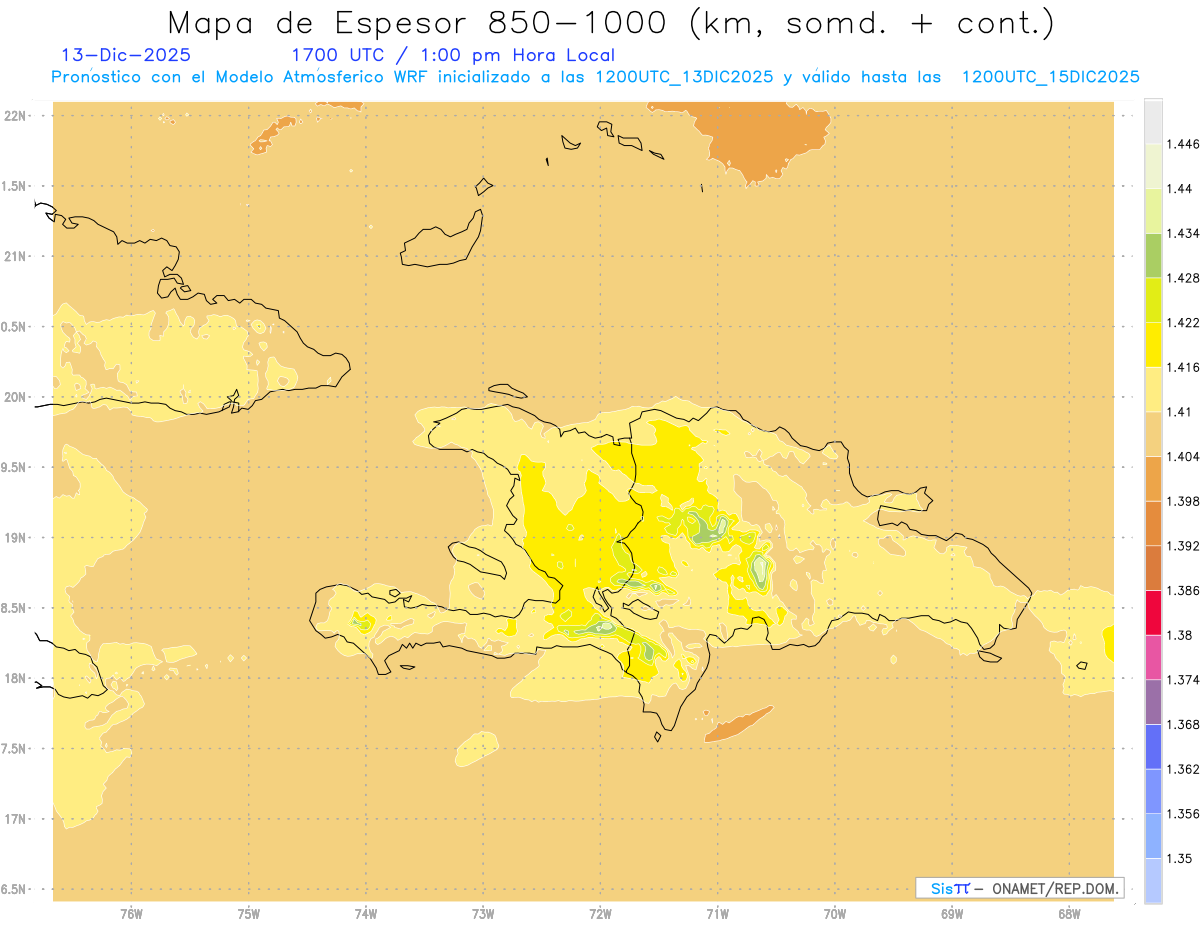1200x927 pixels.
Task: Click the colorbar value 1.404
Action: [x=1181, y=456]
